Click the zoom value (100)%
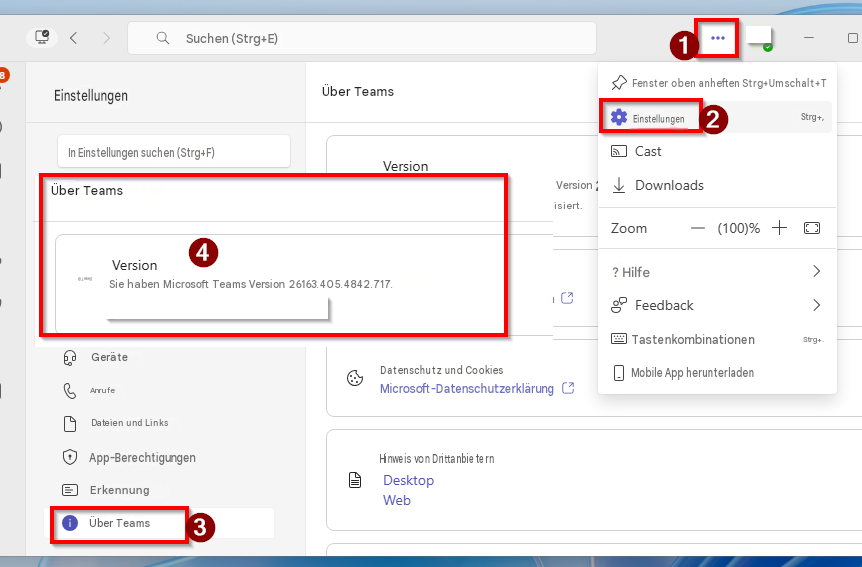 tap(738, 228)
